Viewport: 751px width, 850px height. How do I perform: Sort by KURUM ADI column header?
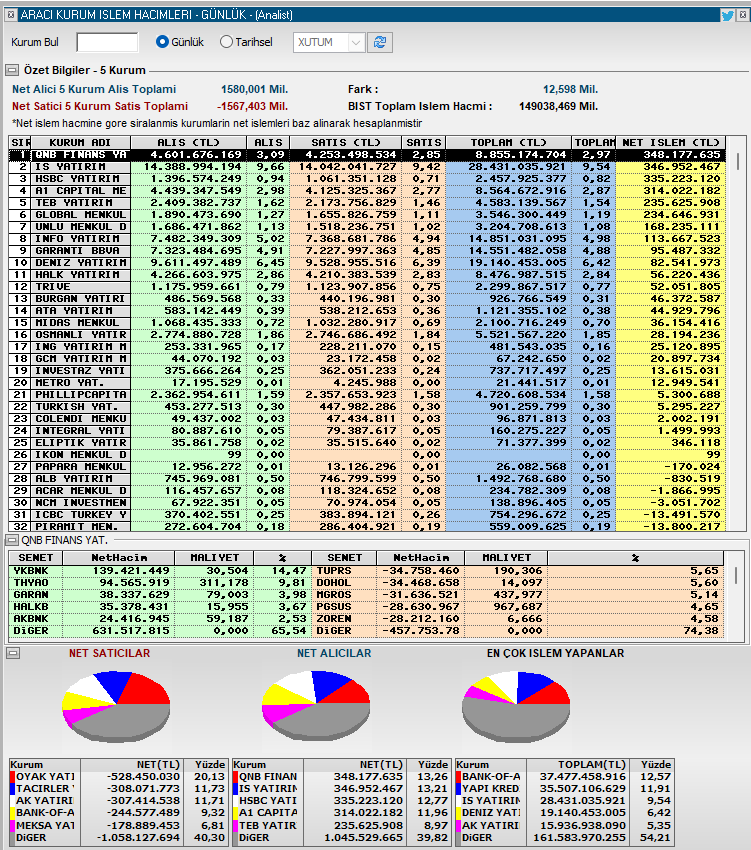click(x=80, y=143)
